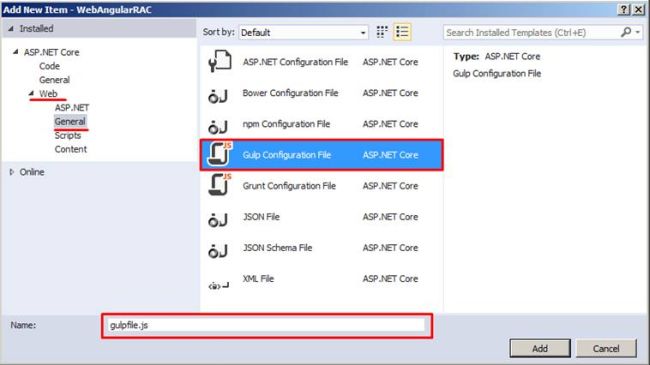Select 'JSON Schema File' template text
Image resolution: width=650 pixels, height=365 pixels.
click(x=277, y=248)
